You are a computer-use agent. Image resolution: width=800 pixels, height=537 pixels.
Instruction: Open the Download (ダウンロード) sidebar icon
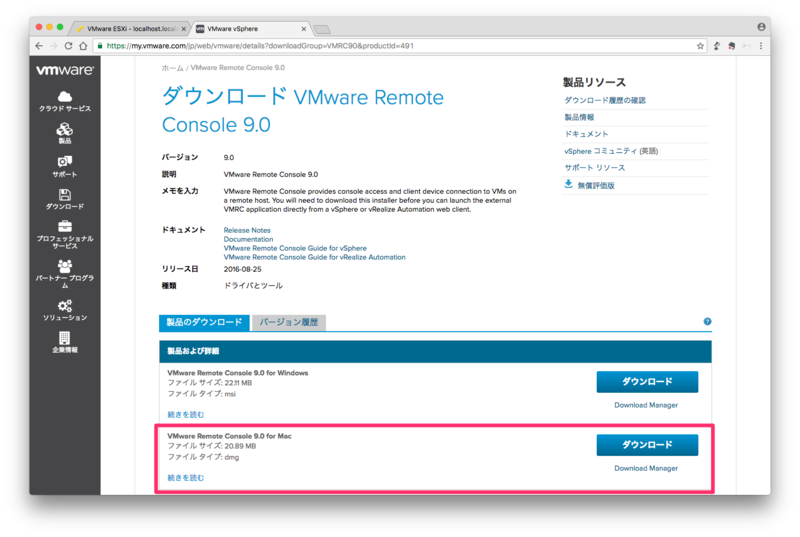pos(65,194)
